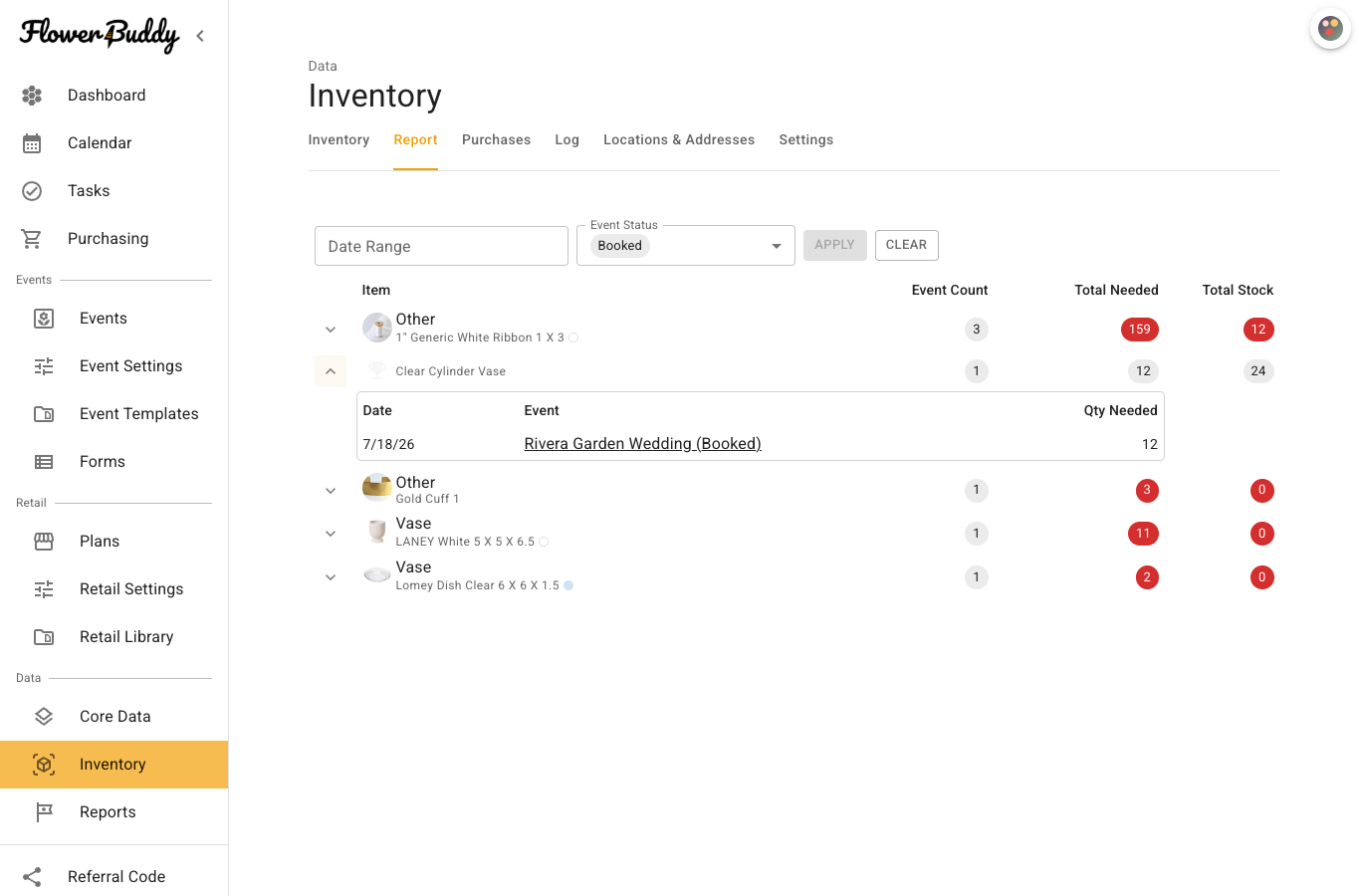The width and height of the screenshot is (1359, 896).
Task: Open the Locations & Addresses tab
Action: pos(679,140)
